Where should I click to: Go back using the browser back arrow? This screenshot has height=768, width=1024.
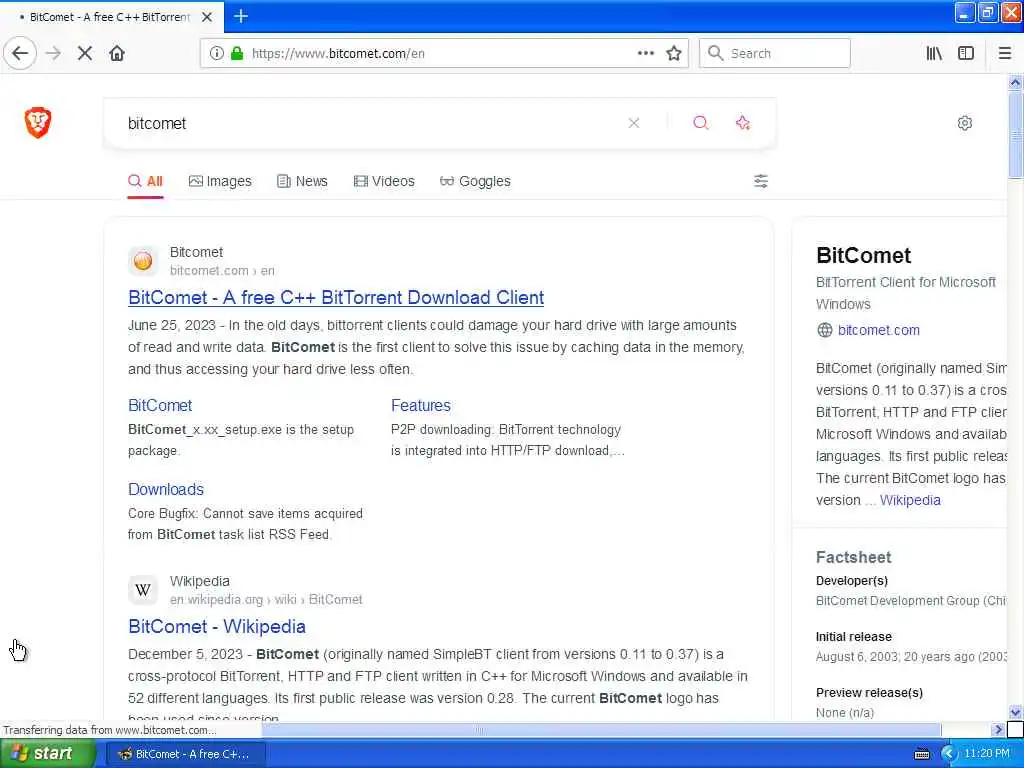[x=20, y=53]
